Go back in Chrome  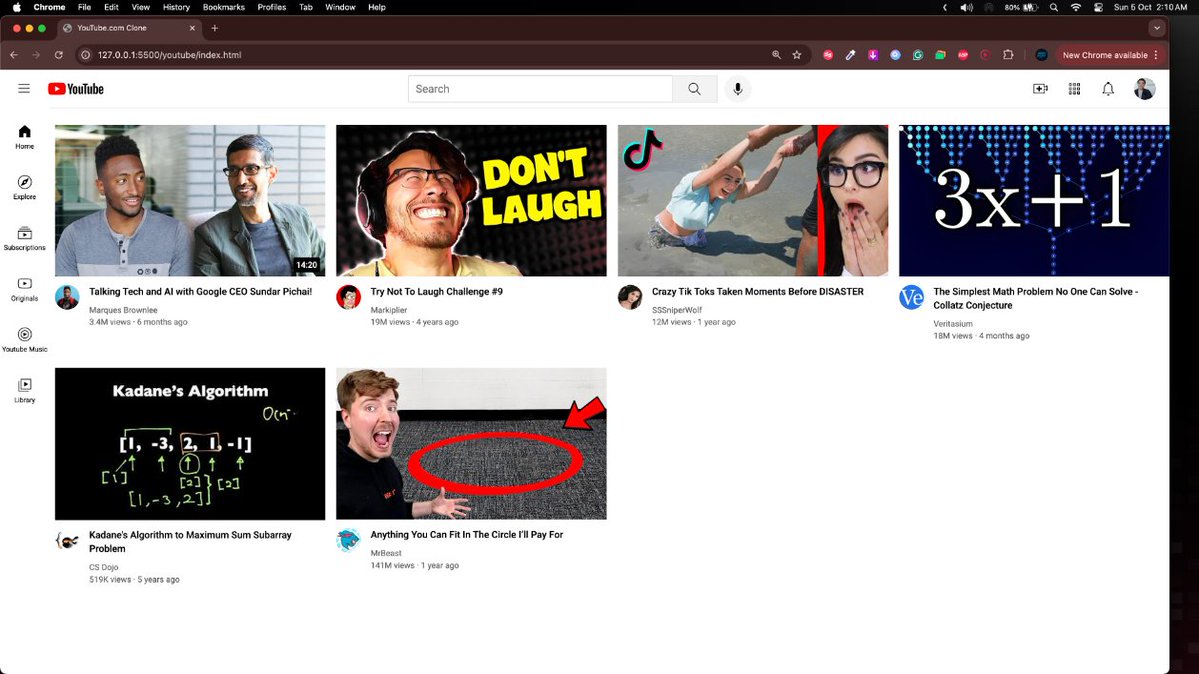point(14,55)
